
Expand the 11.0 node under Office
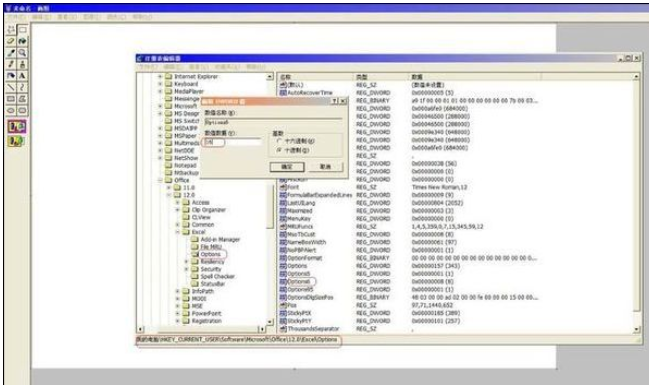[x=169, y=188]
